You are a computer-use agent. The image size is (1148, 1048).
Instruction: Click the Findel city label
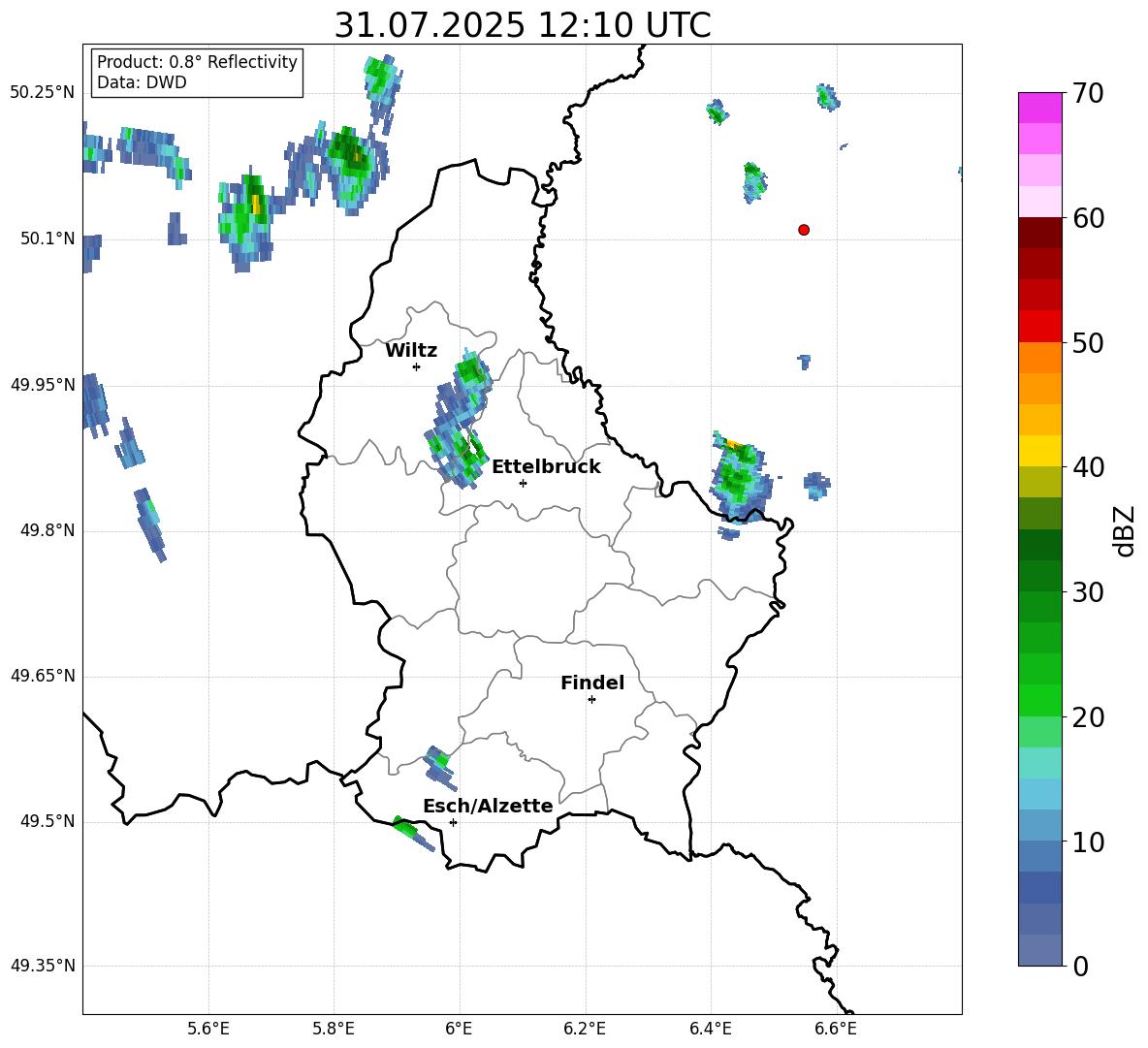592,683
